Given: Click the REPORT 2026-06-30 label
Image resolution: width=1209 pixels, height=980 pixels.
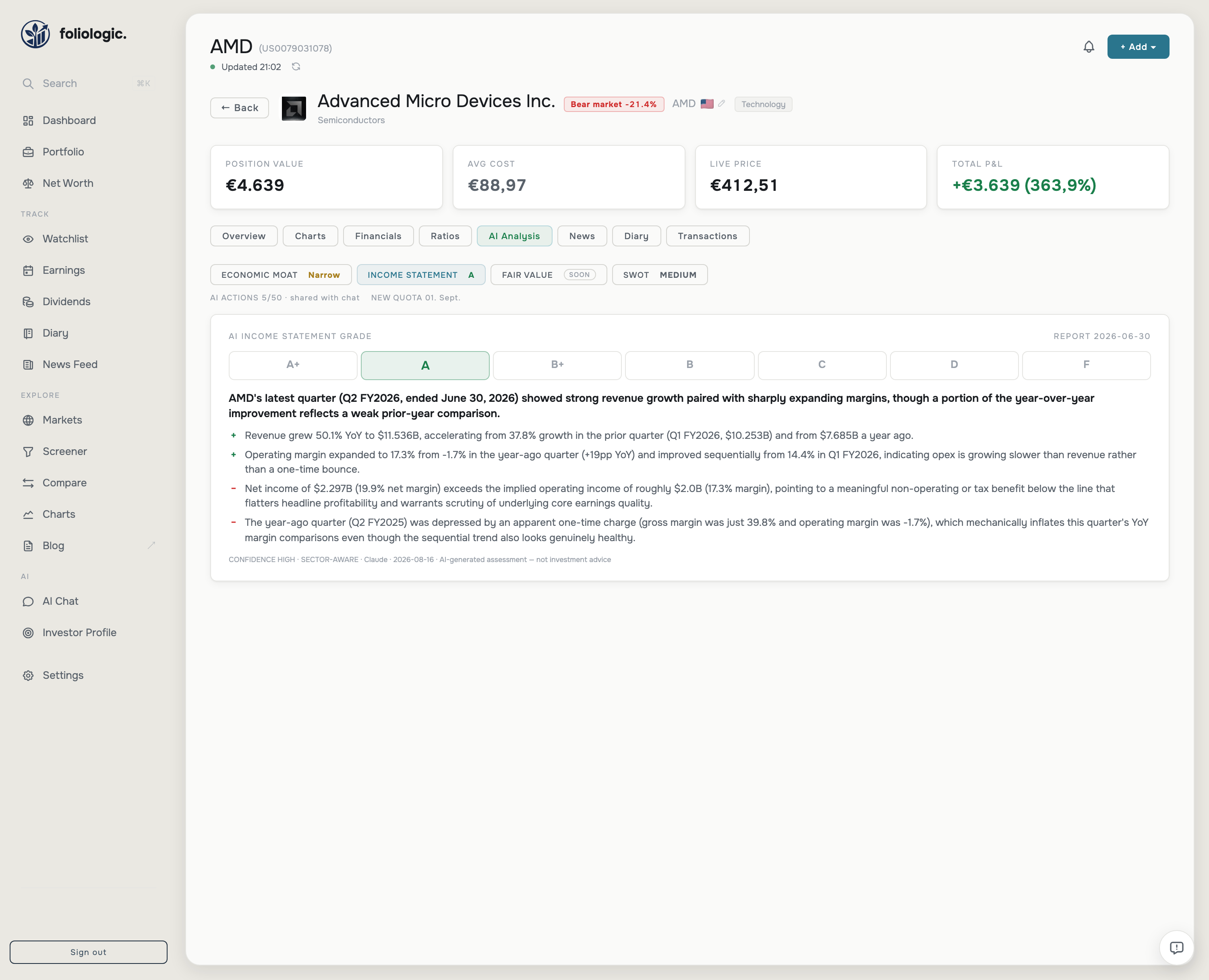Looking at the screenshot, I should point(1102,337).
